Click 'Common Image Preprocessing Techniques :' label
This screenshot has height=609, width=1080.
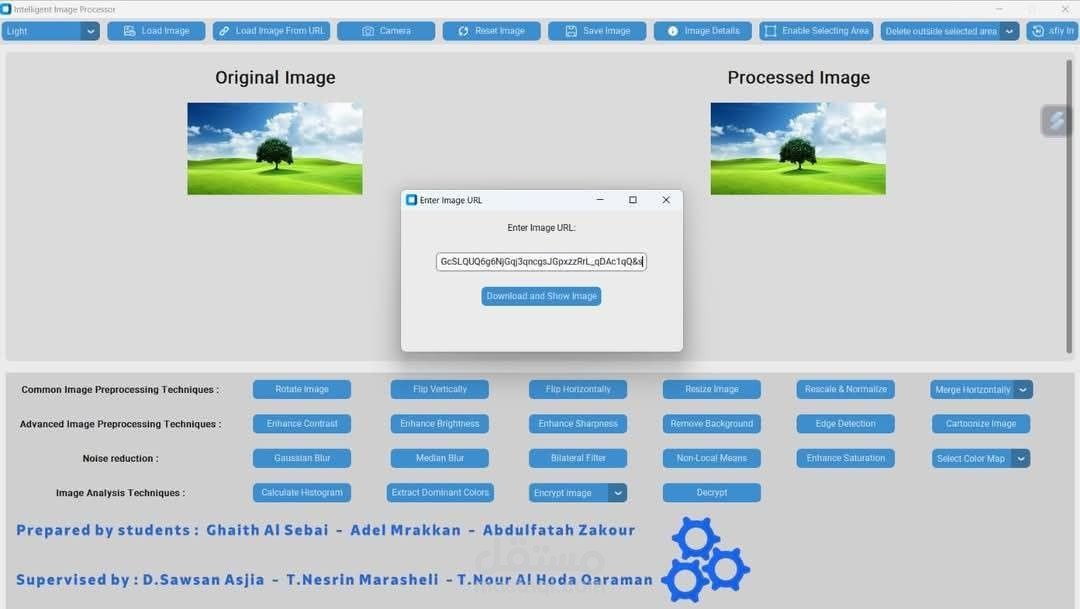point(121,390)
